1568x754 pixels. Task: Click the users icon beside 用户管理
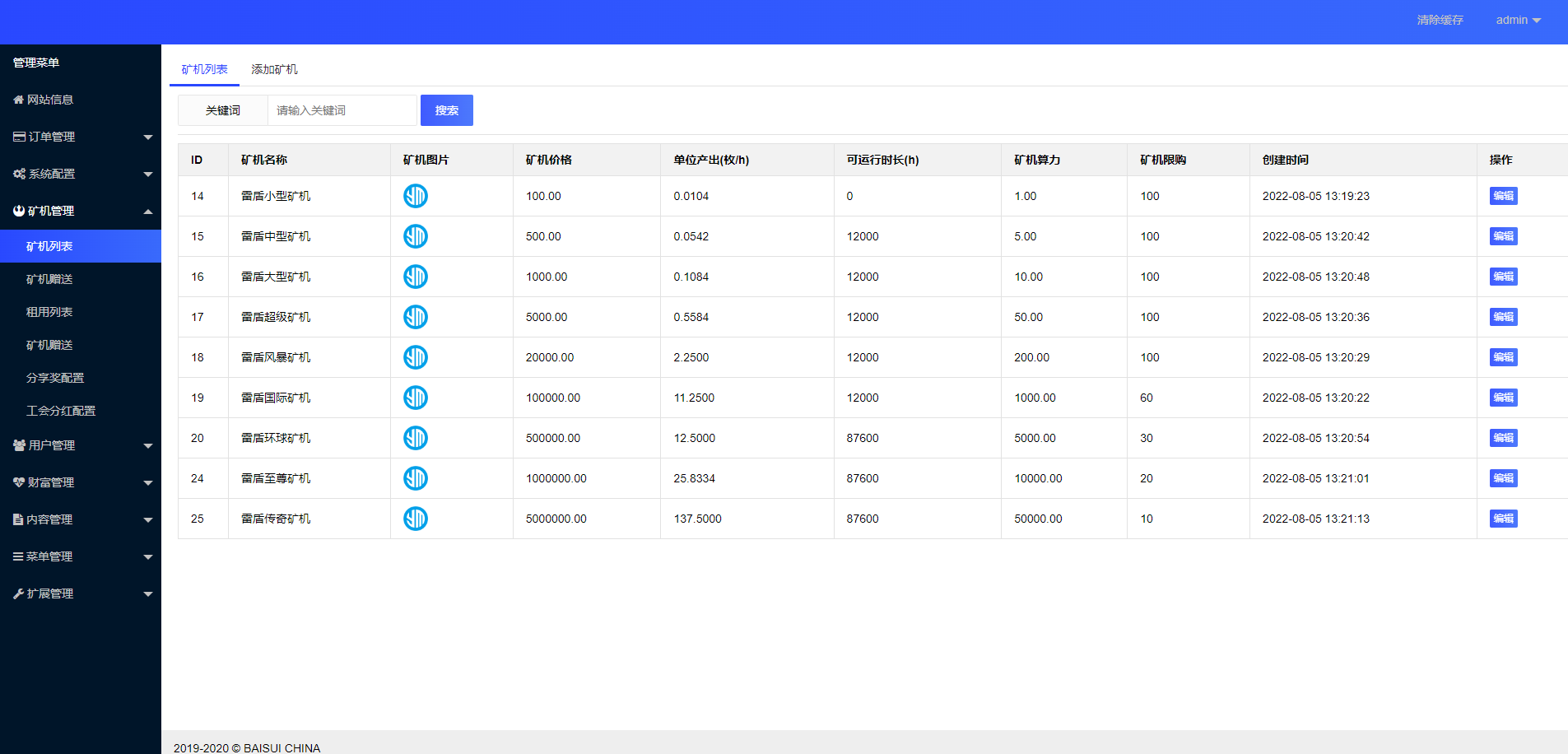click(19, 445)
